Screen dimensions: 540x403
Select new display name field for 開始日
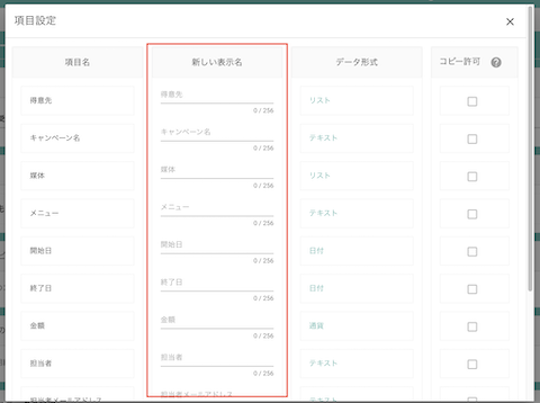click(217, 245)
